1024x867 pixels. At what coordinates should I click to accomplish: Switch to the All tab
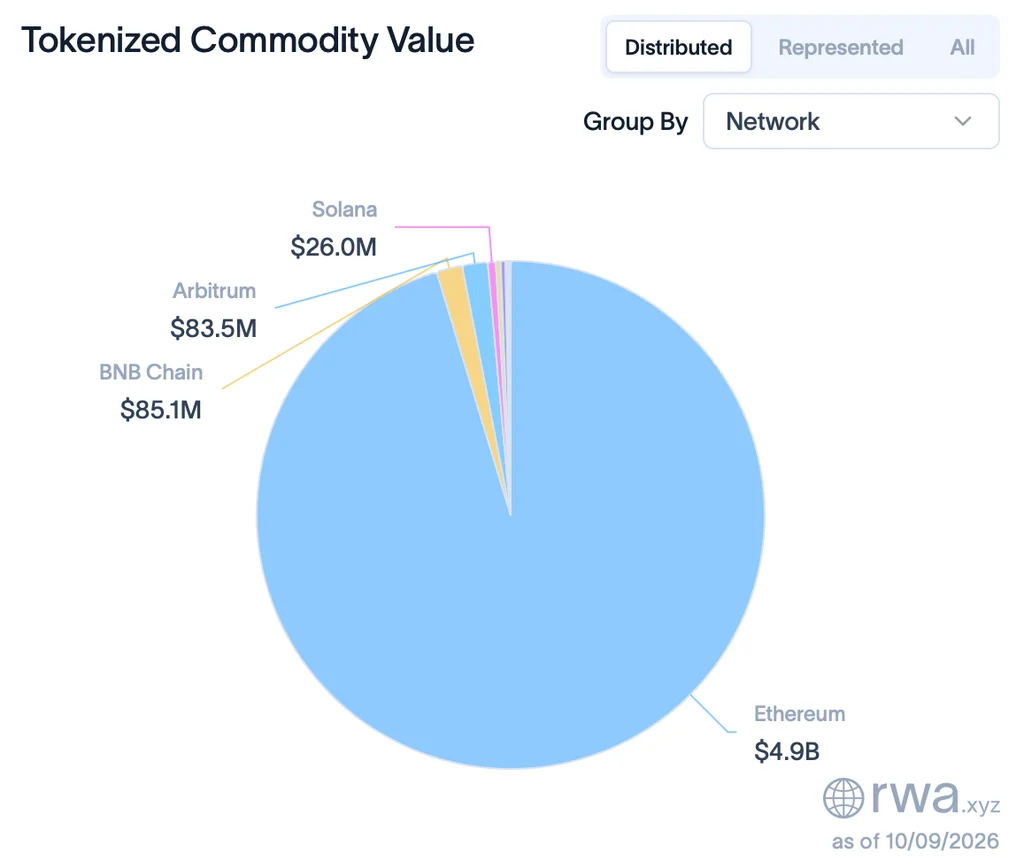tap(962, 47)
